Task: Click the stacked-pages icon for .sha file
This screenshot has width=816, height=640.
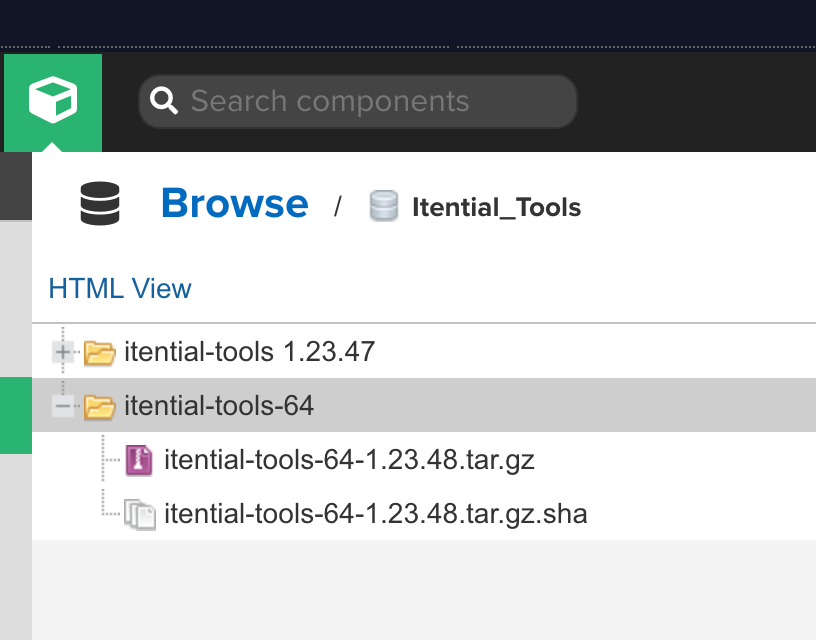Action: pos(139,515)
